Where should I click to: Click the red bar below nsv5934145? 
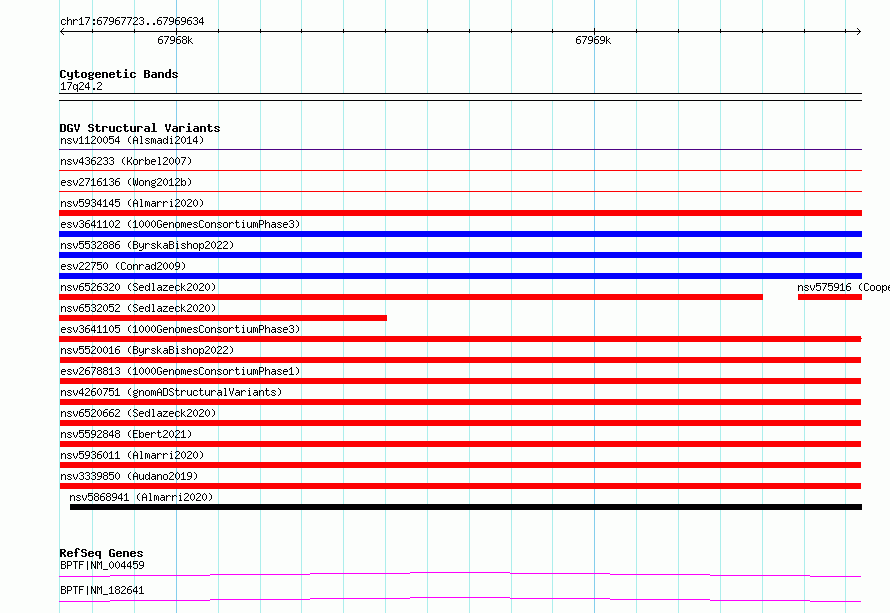[460, 213]
